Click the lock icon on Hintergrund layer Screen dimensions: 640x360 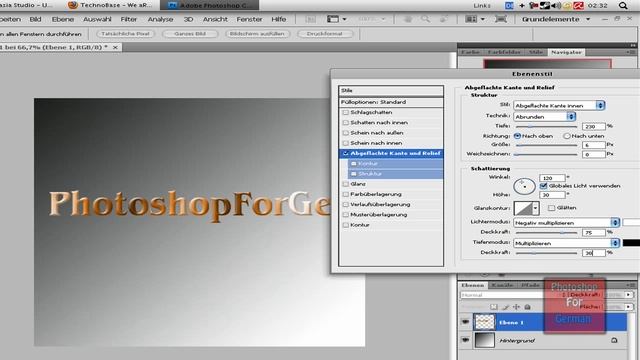pyautogui.click(x=614, y=340)
